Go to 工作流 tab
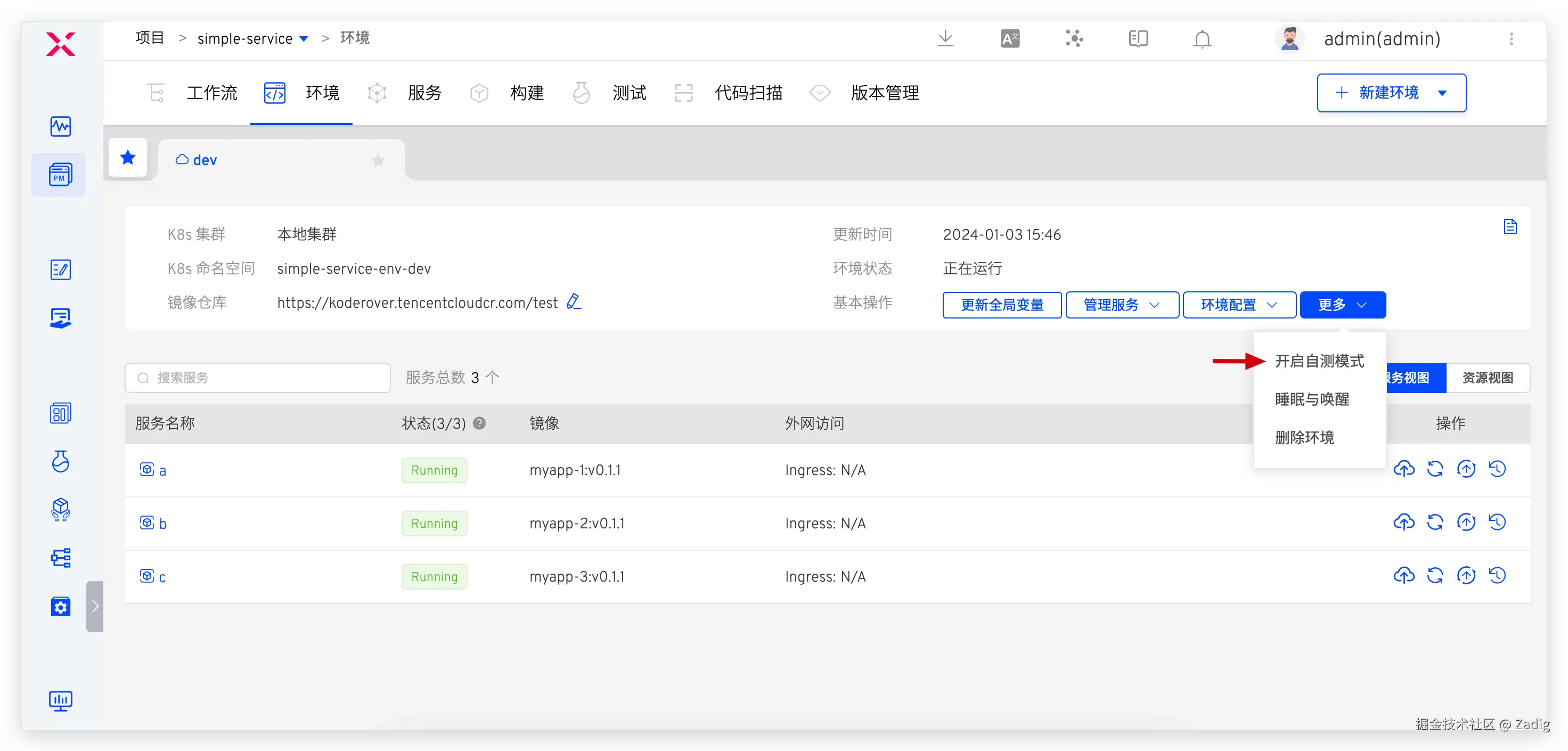Image resolution: width=1568 pixels, height=751 pixels. point(192,93)
